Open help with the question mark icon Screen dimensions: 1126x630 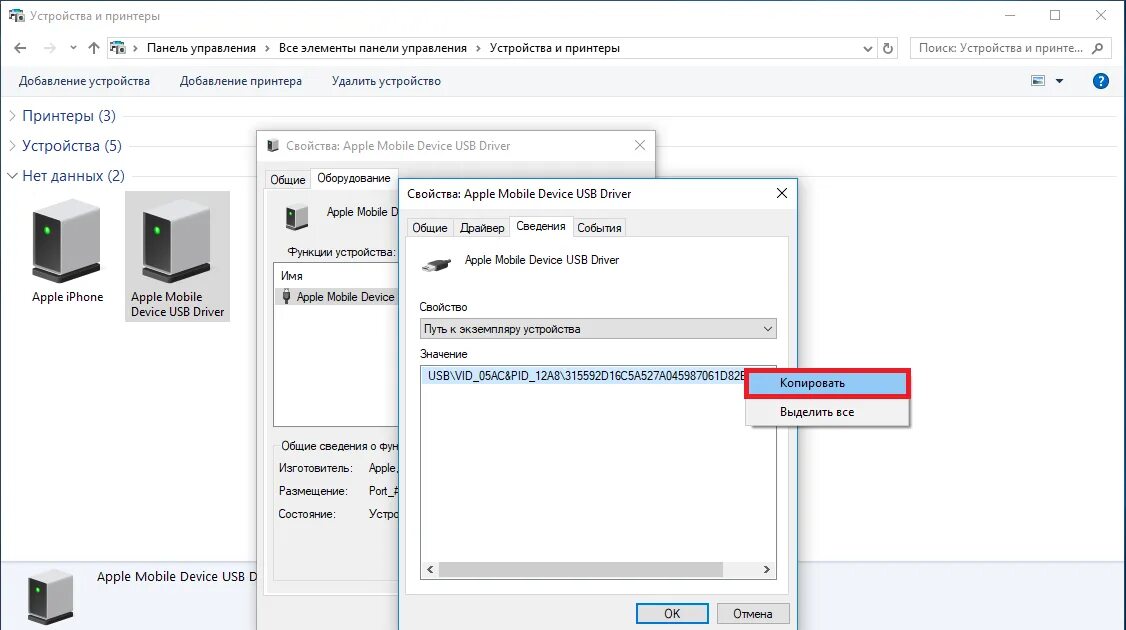tap(1100, 81)
